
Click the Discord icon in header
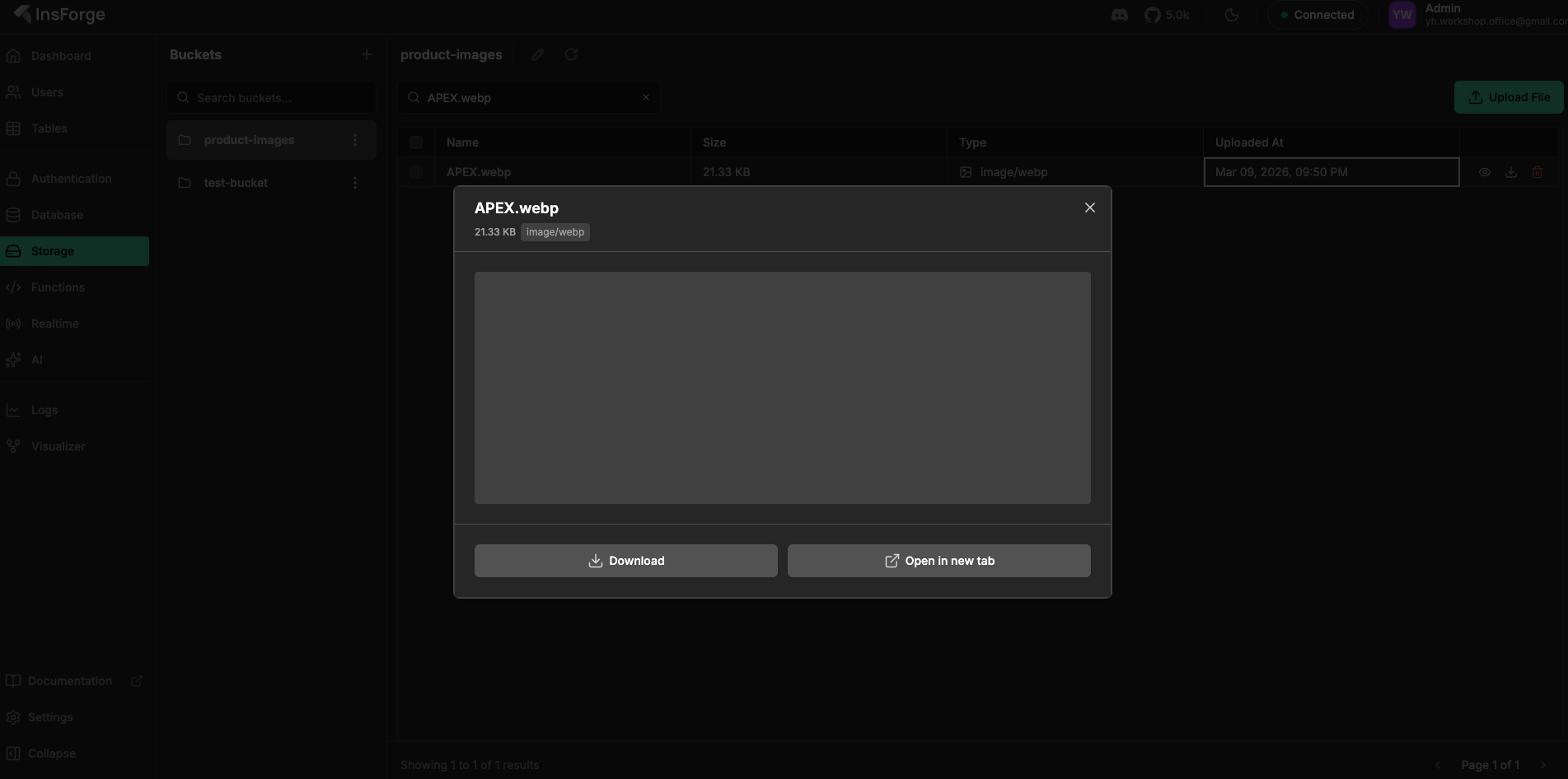1119,15
